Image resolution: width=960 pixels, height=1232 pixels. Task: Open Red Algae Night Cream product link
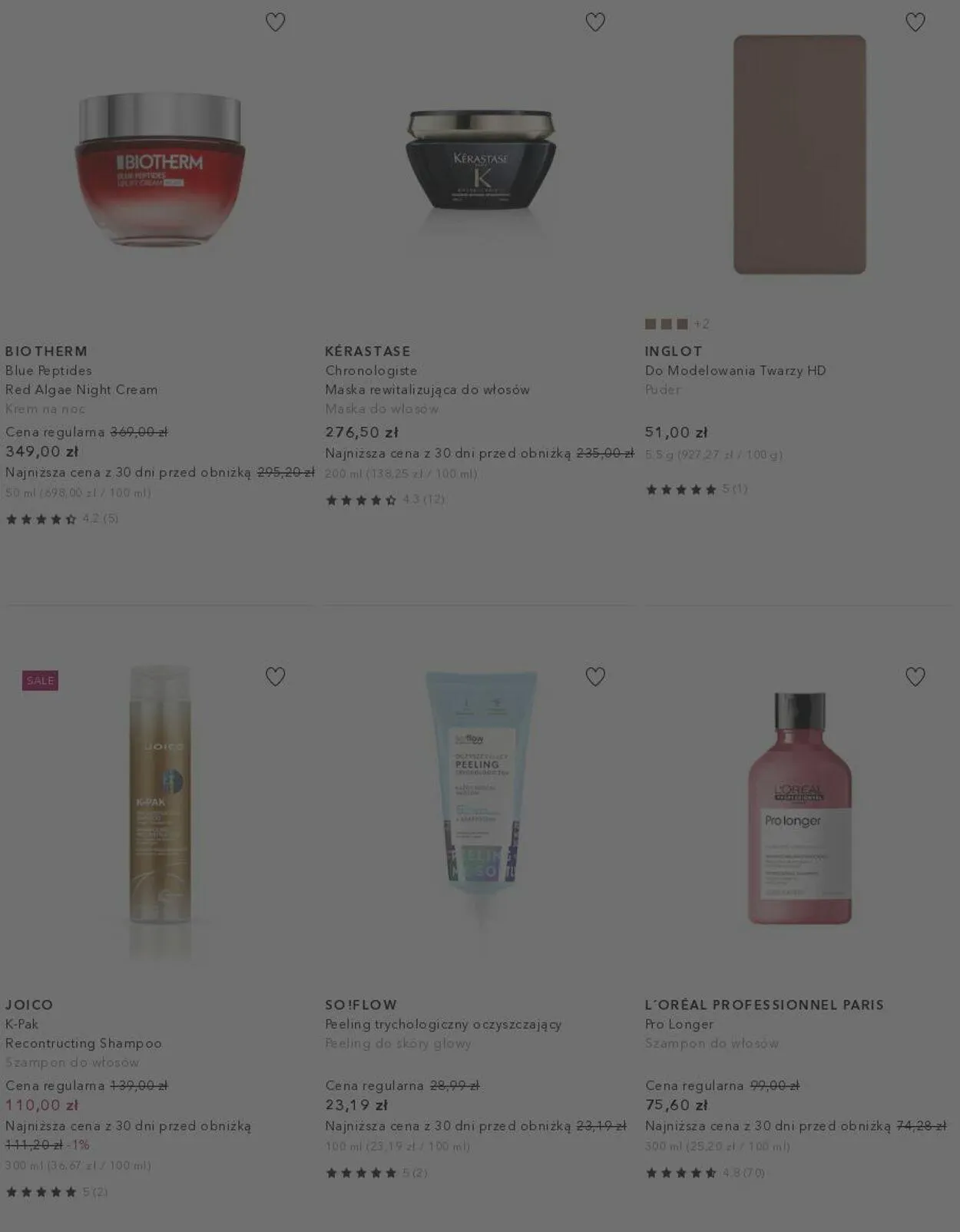click(x=81, y=389)
